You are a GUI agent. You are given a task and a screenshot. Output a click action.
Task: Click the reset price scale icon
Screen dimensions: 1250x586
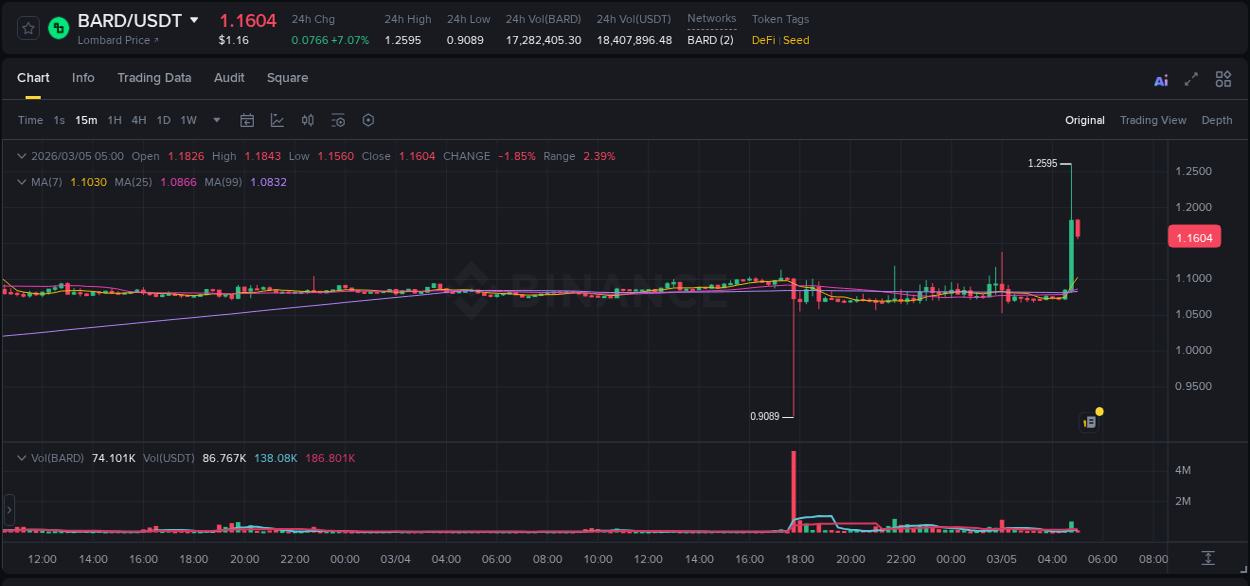pyautogui.click(x=1208, y=557)
